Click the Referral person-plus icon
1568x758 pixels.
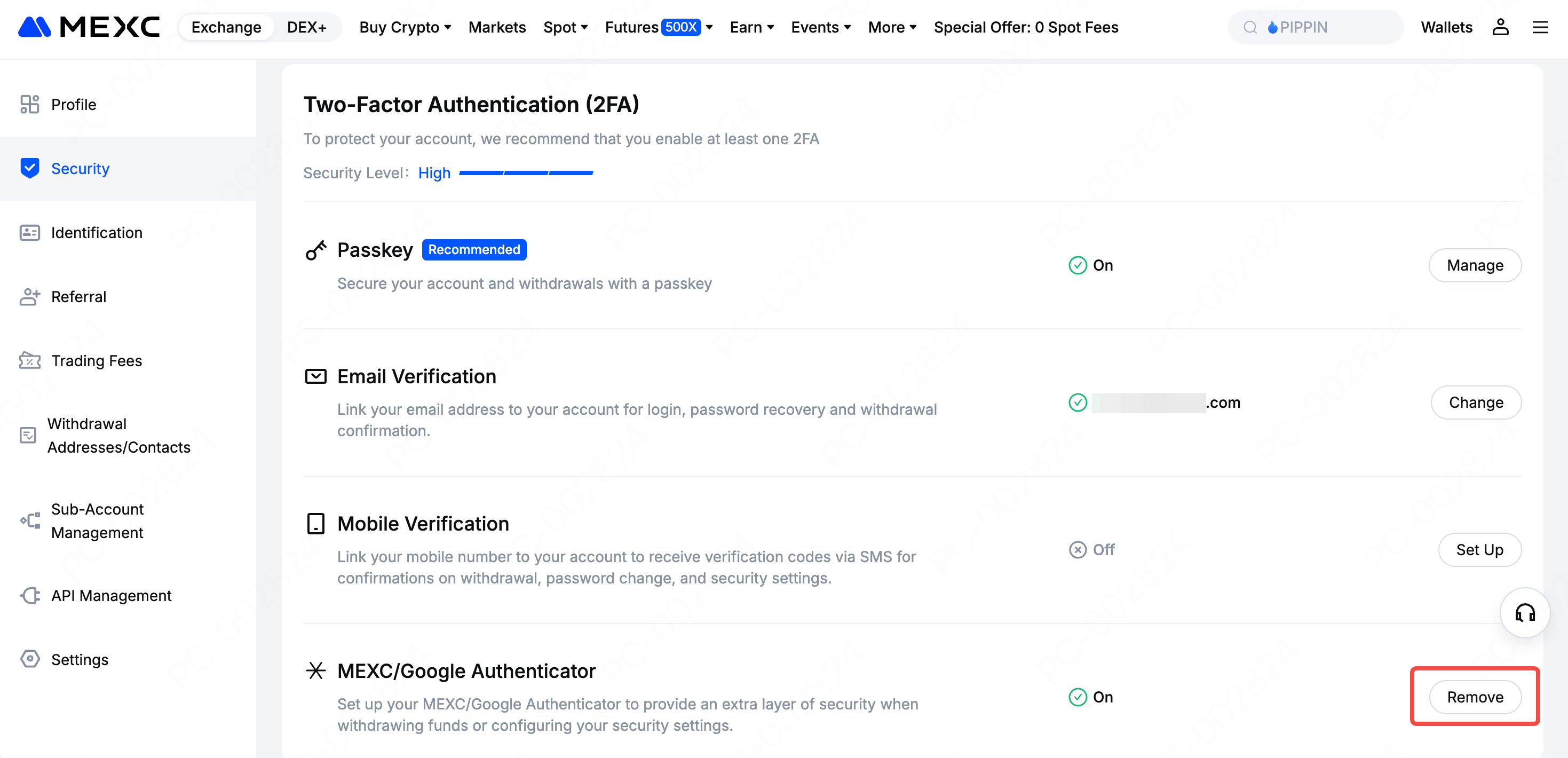coord(29,296)
